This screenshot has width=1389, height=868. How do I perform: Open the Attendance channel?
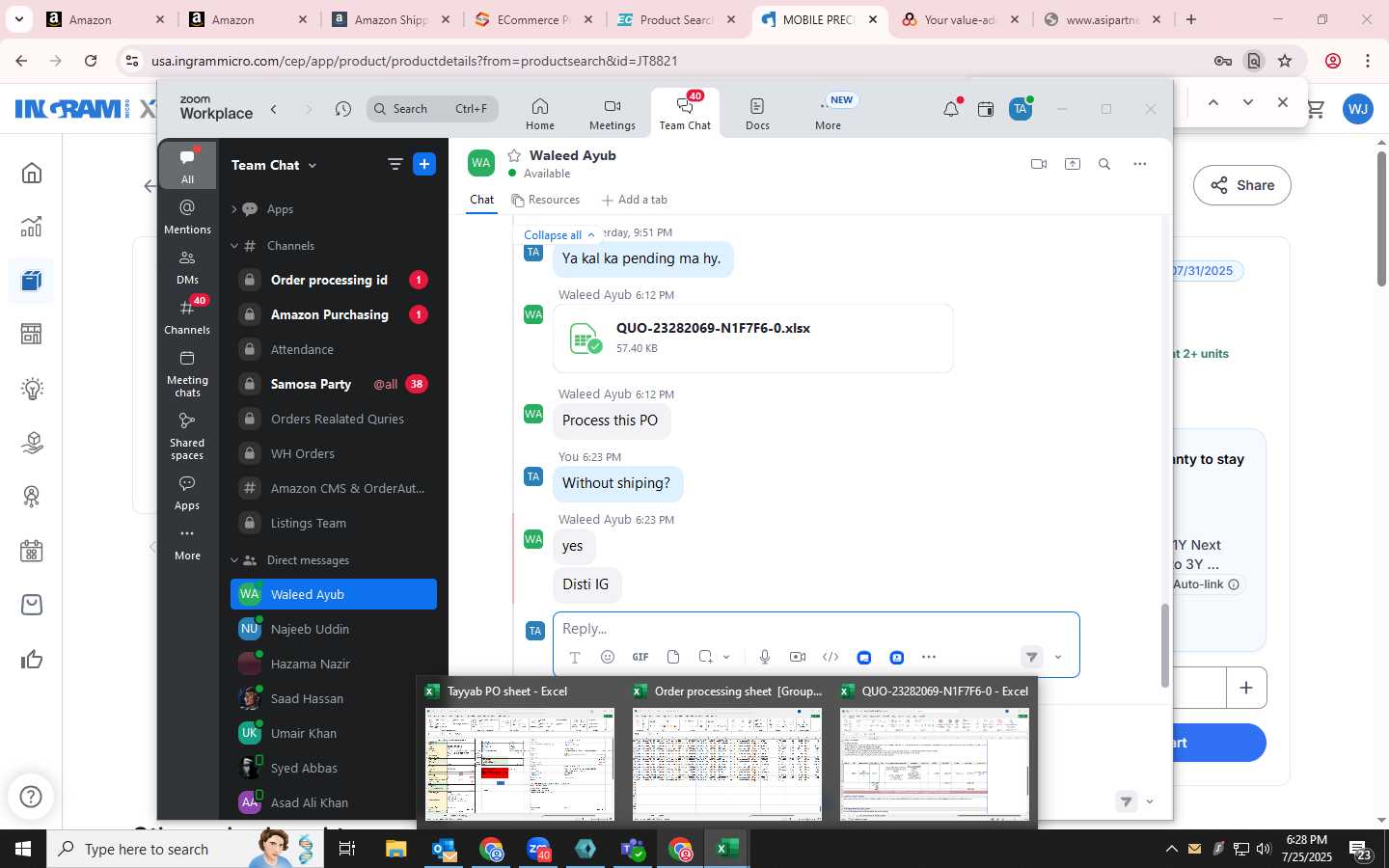[x=334, y=349]
